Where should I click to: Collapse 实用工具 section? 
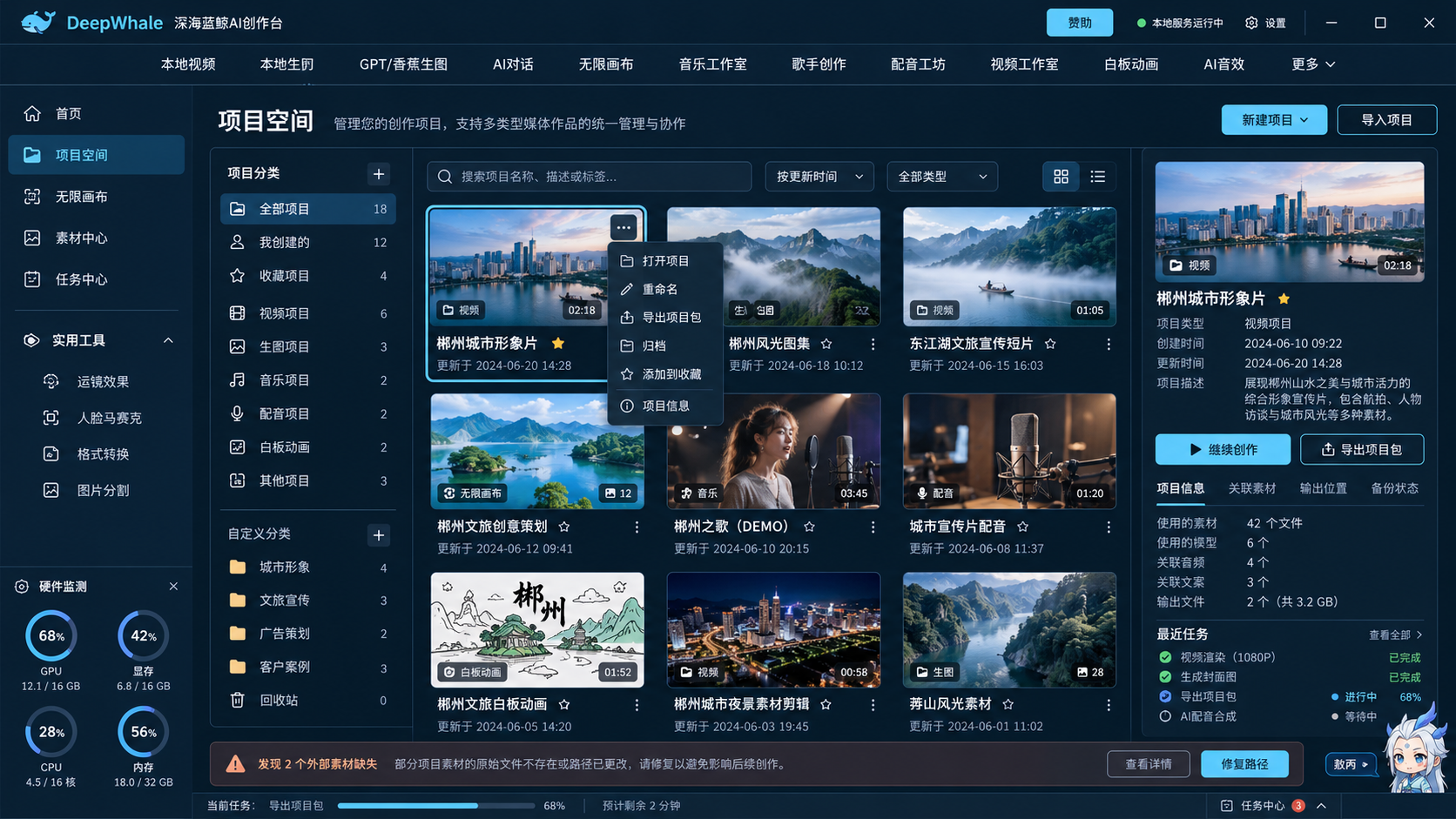(x=168, y=340)
